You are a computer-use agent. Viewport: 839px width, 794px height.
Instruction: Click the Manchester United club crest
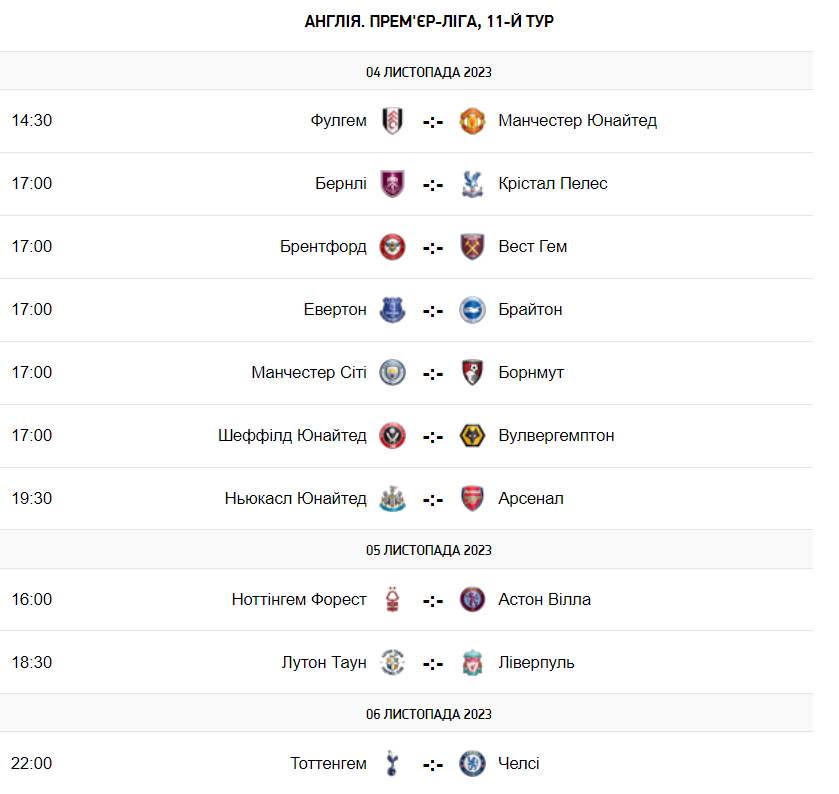click(472, 121)
